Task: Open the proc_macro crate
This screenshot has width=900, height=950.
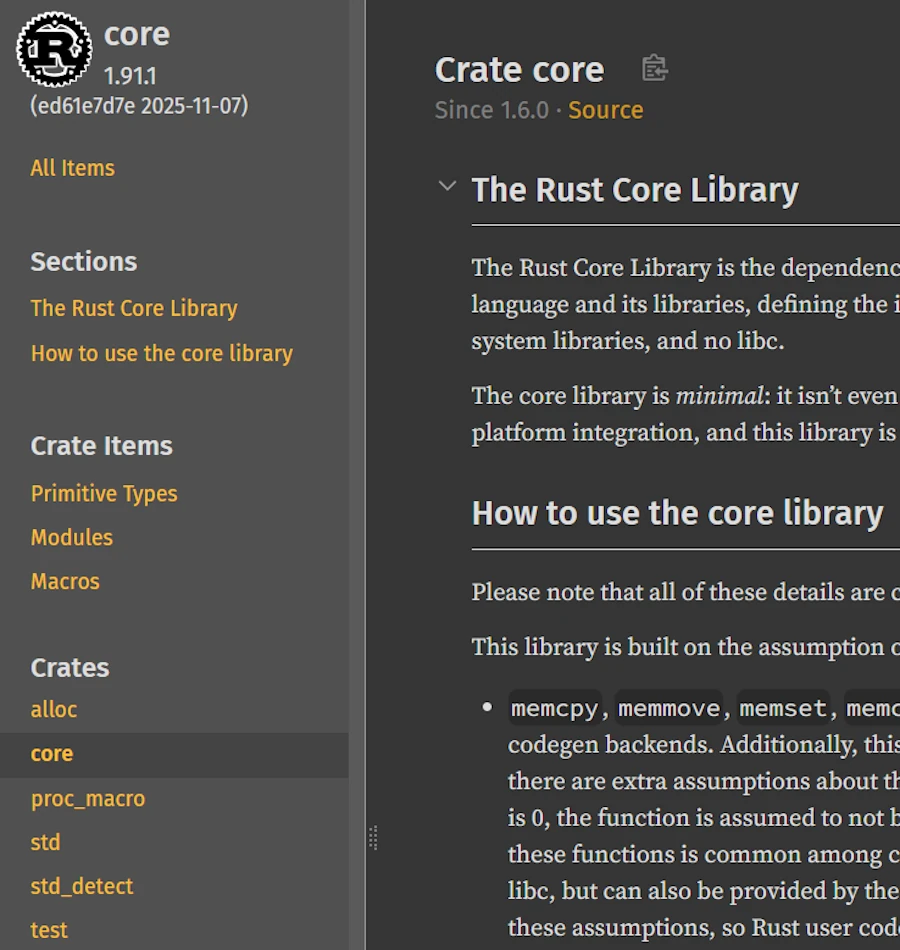Action: click(88, 798)
